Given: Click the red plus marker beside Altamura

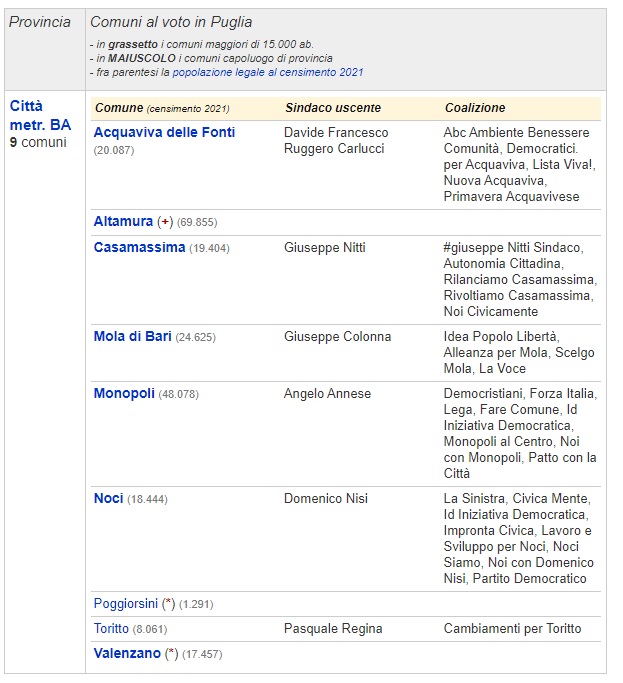Looking at the screenshot, I should tap(166, 222).
